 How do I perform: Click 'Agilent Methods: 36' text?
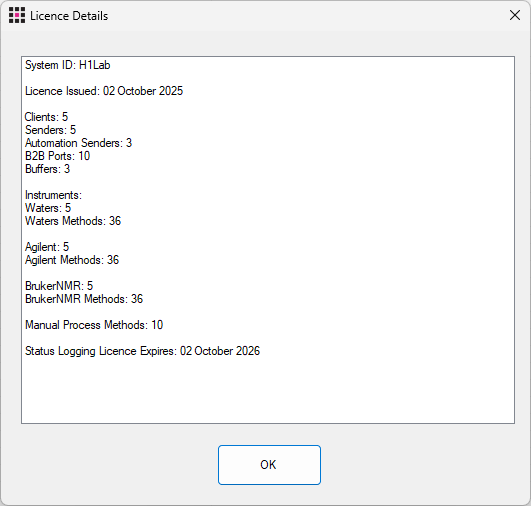coord(72,260)
